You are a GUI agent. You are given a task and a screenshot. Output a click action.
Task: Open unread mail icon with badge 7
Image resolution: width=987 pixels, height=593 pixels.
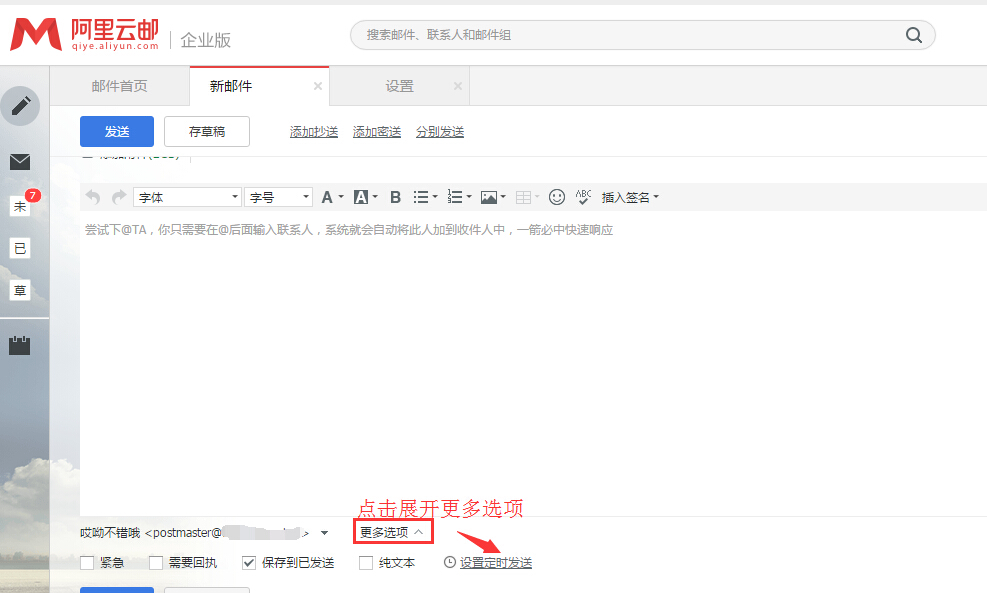[20, 206]
